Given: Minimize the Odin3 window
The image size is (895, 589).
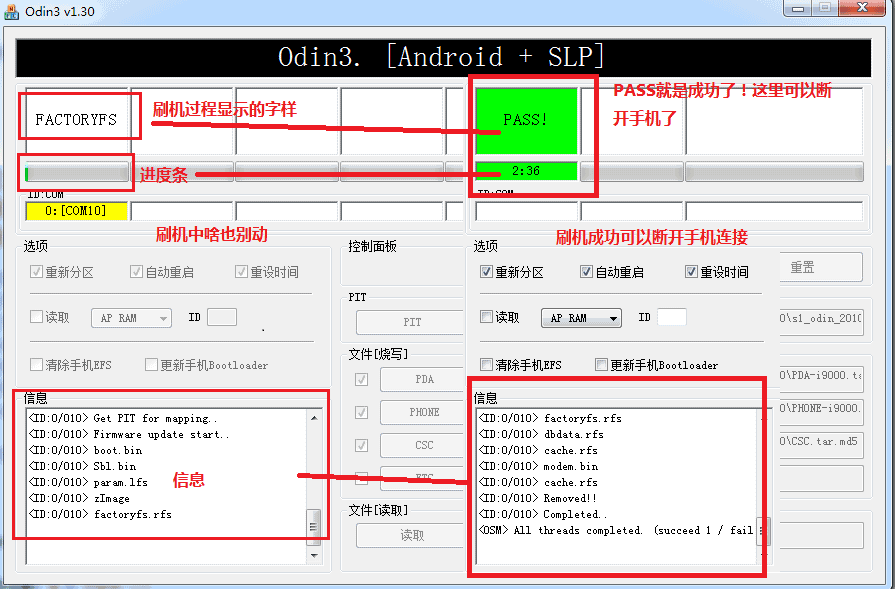Looking at the screenshot, I should pyautogui.click(x=798, y=9).
